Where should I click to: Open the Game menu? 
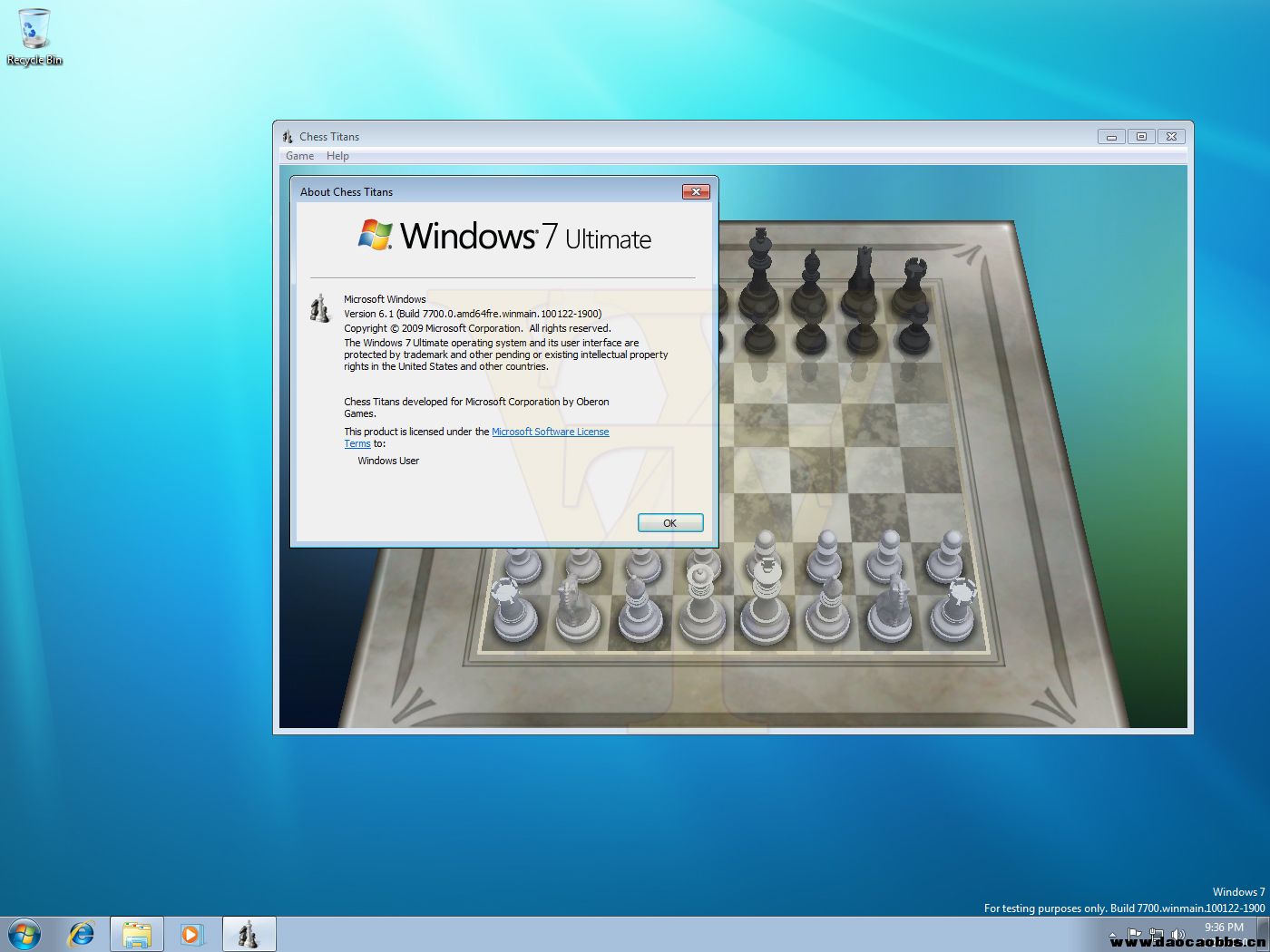point(299,156)
